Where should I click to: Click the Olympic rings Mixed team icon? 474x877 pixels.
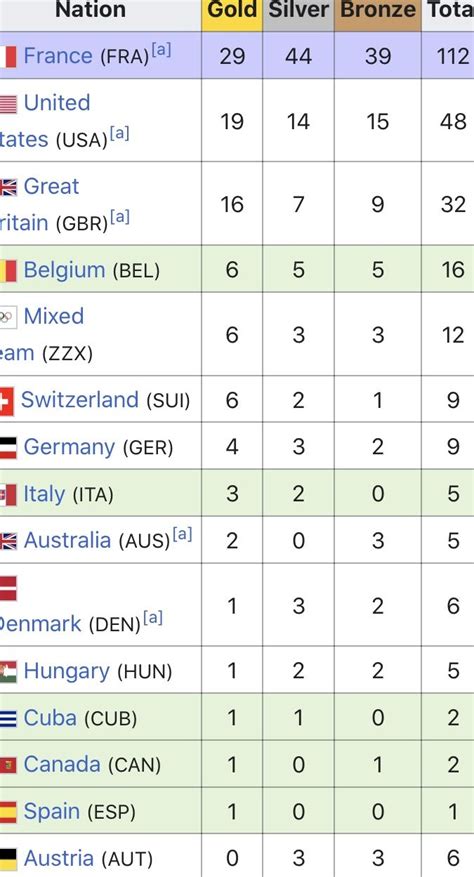click(8, 317)
